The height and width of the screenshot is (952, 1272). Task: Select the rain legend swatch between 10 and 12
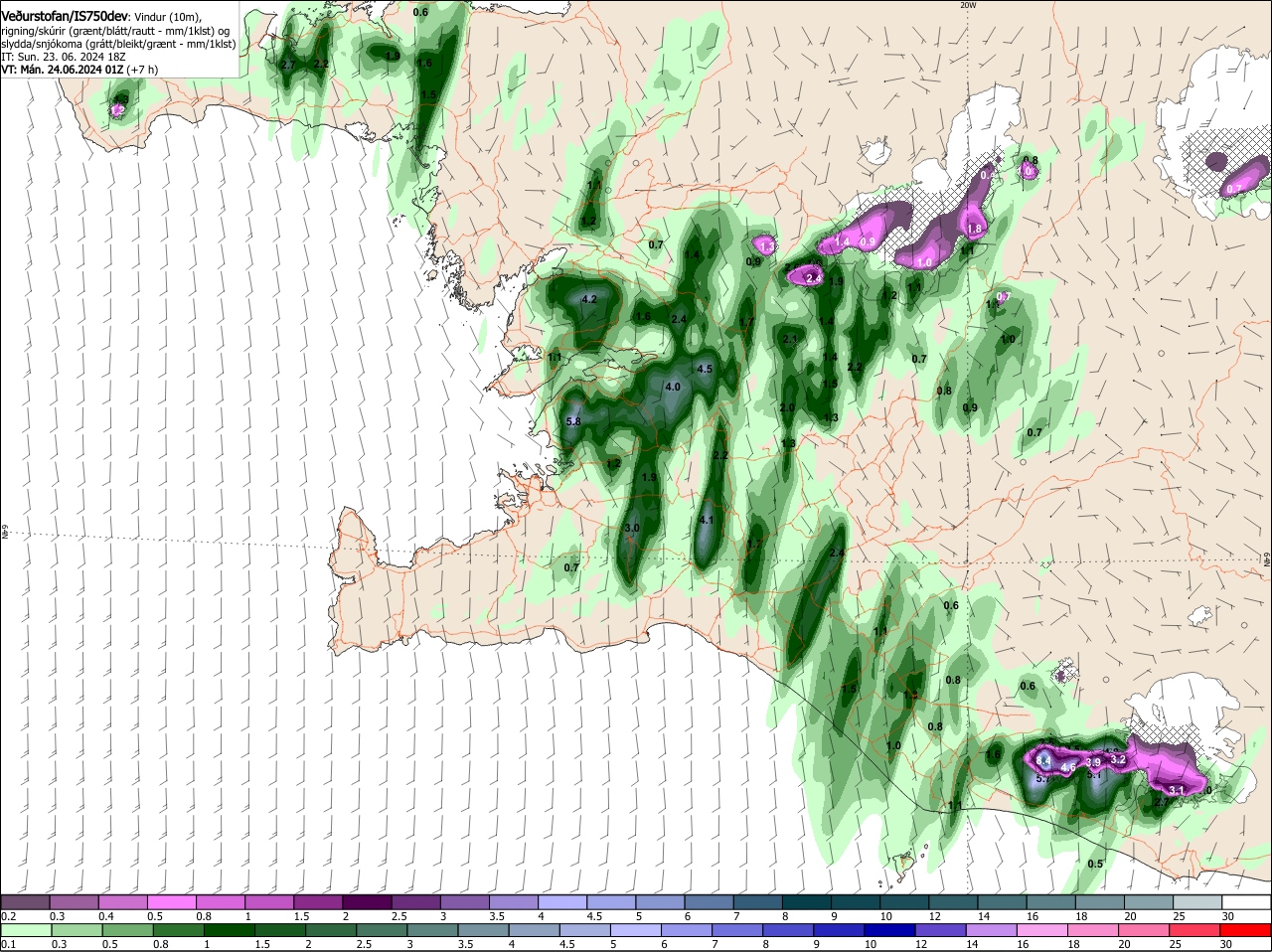(891, 930)
